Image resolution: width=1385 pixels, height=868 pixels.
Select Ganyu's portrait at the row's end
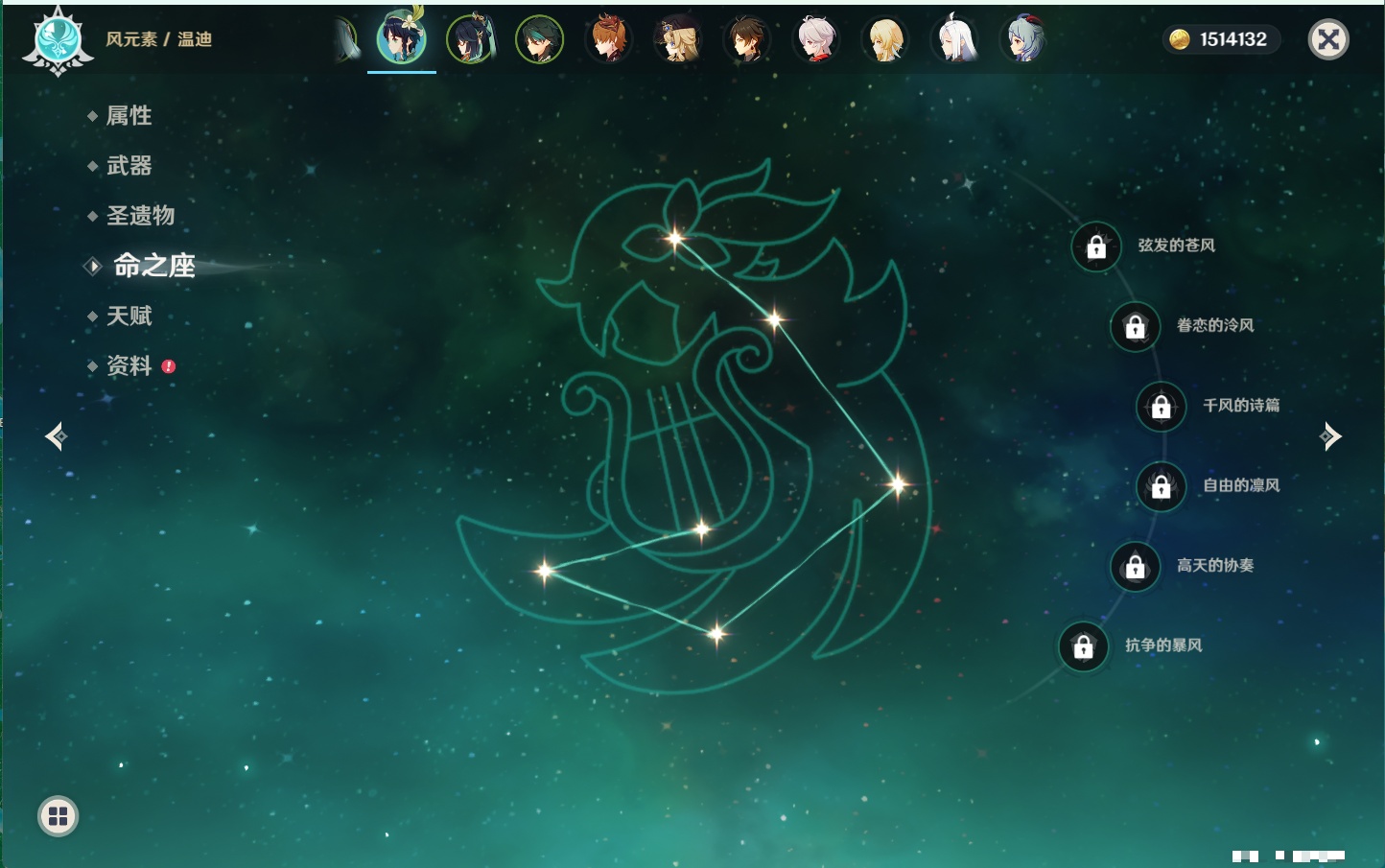[1023, 40]
